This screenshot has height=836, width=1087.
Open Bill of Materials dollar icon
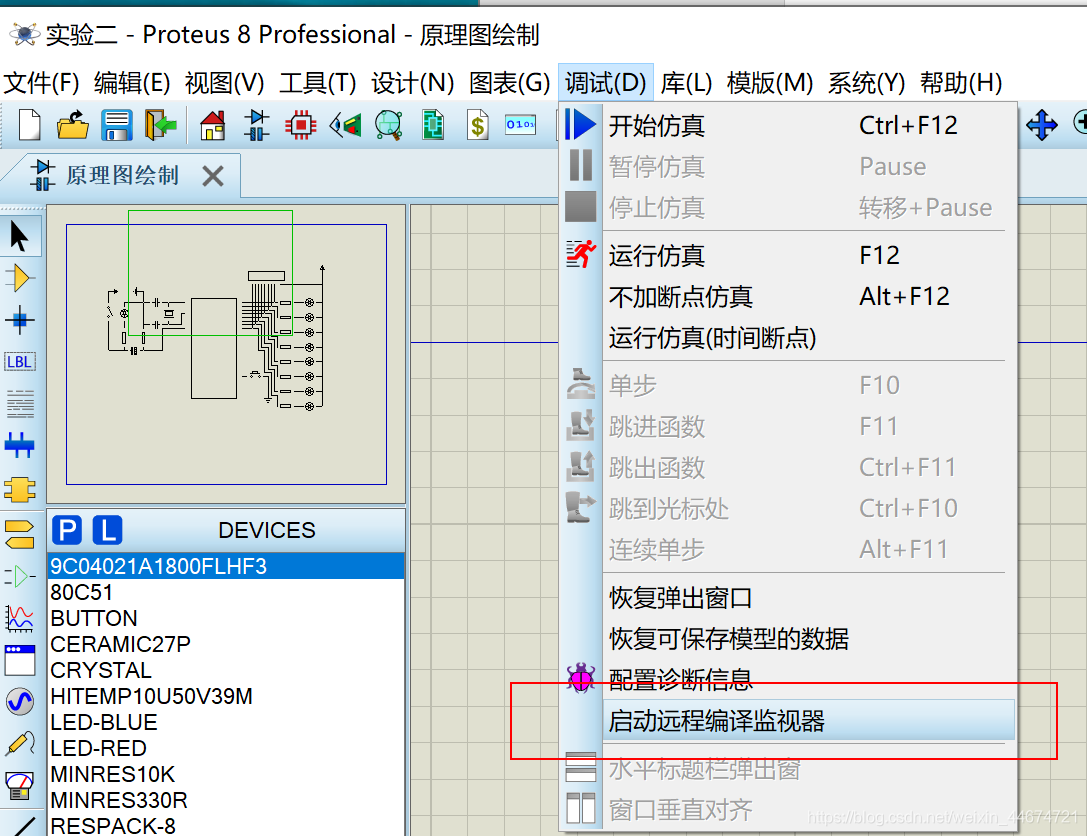pos(478,125)
